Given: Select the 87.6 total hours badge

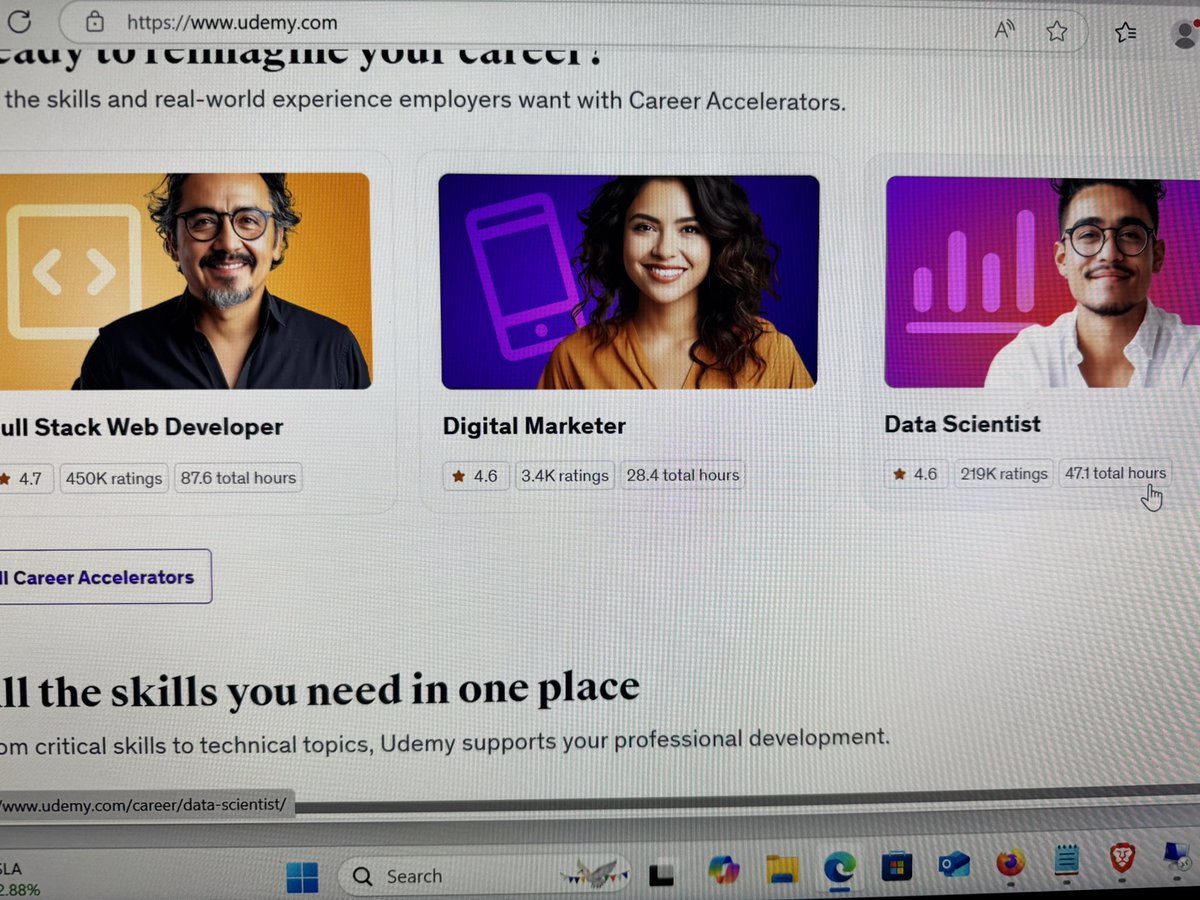Looking at the screenshot, I should click(x=238, y=478).
